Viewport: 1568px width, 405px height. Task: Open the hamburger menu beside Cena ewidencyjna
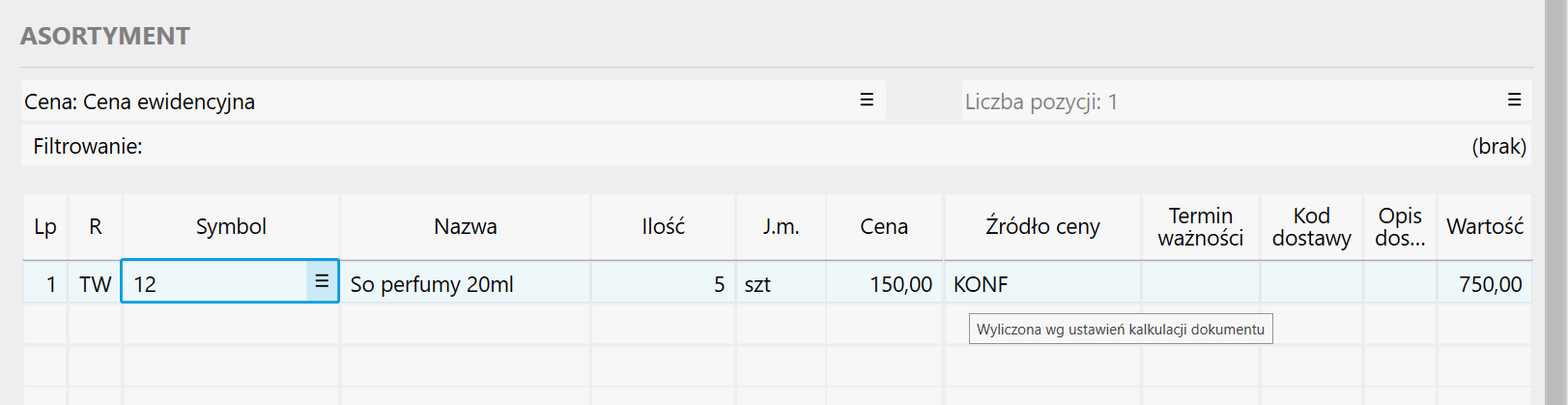[x=867, y=101]
